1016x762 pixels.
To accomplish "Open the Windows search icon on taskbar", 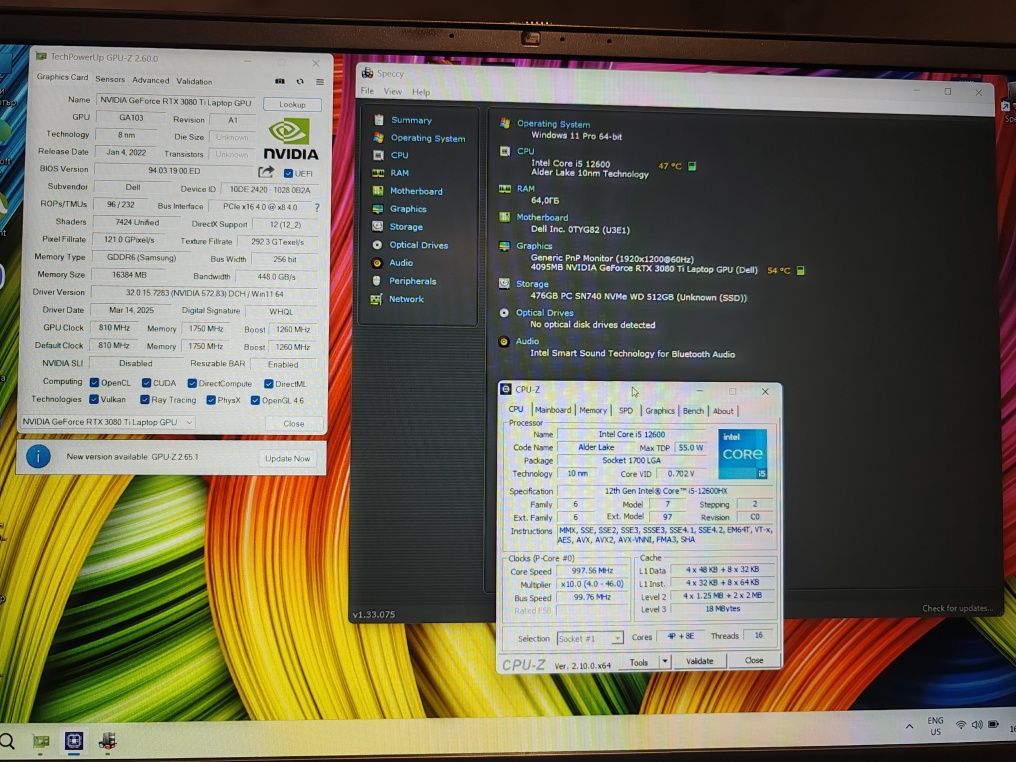I will (x=6, y=741).
